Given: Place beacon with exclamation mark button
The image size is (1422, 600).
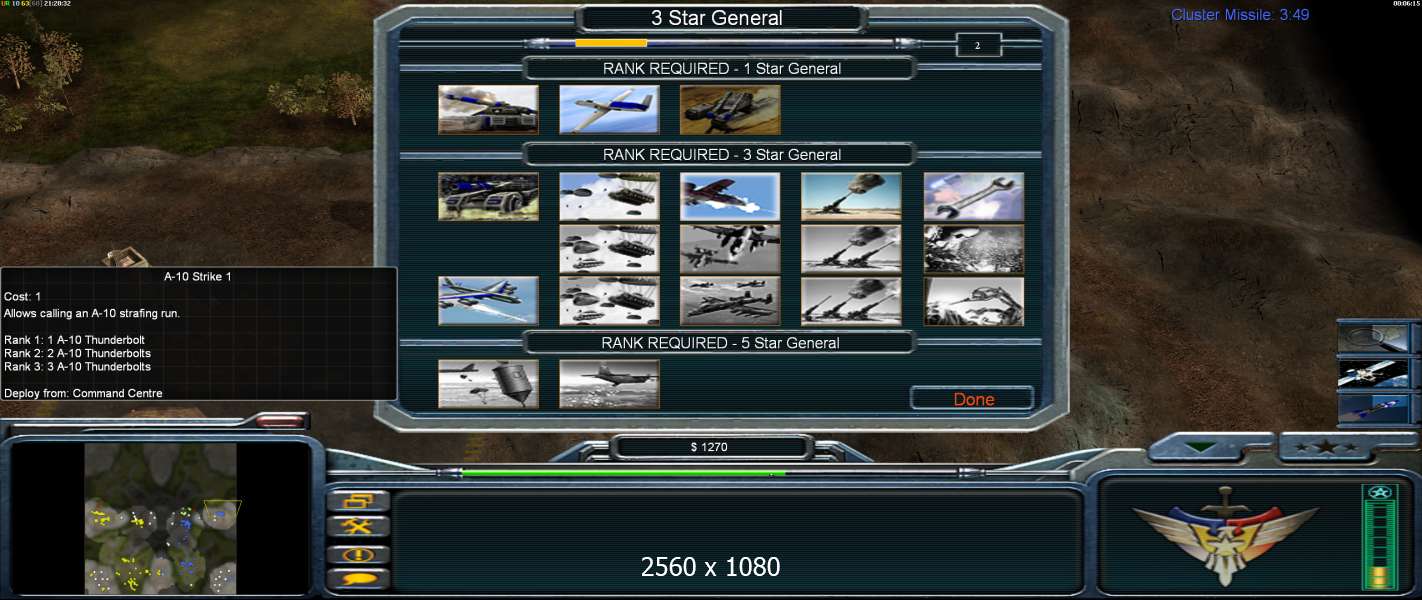Looking at the screenshot, I should click(x=358, y=553).
